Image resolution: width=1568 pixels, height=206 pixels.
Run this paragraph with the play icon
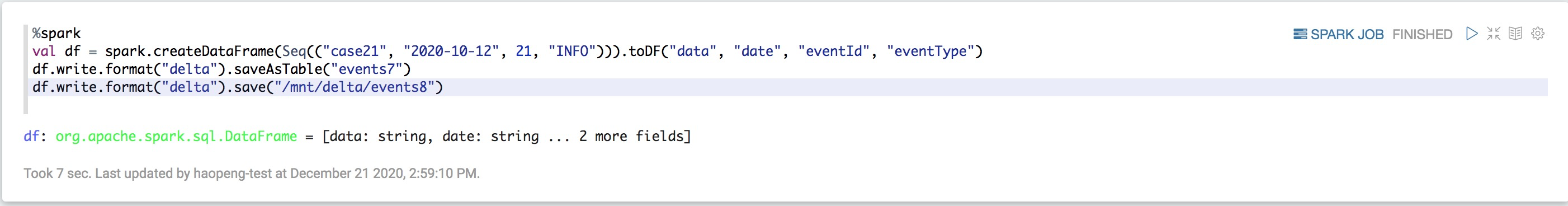(x=1472, y=34)
